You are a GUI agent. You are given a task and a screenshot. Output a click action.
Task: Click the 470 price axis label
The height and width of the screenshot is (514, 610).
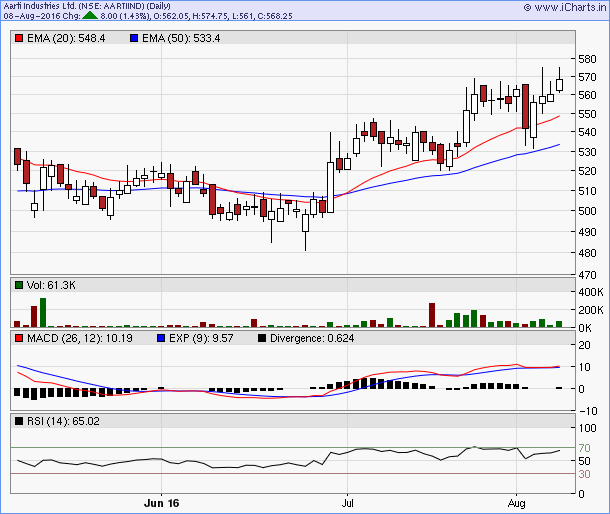(x=587, y=275)
